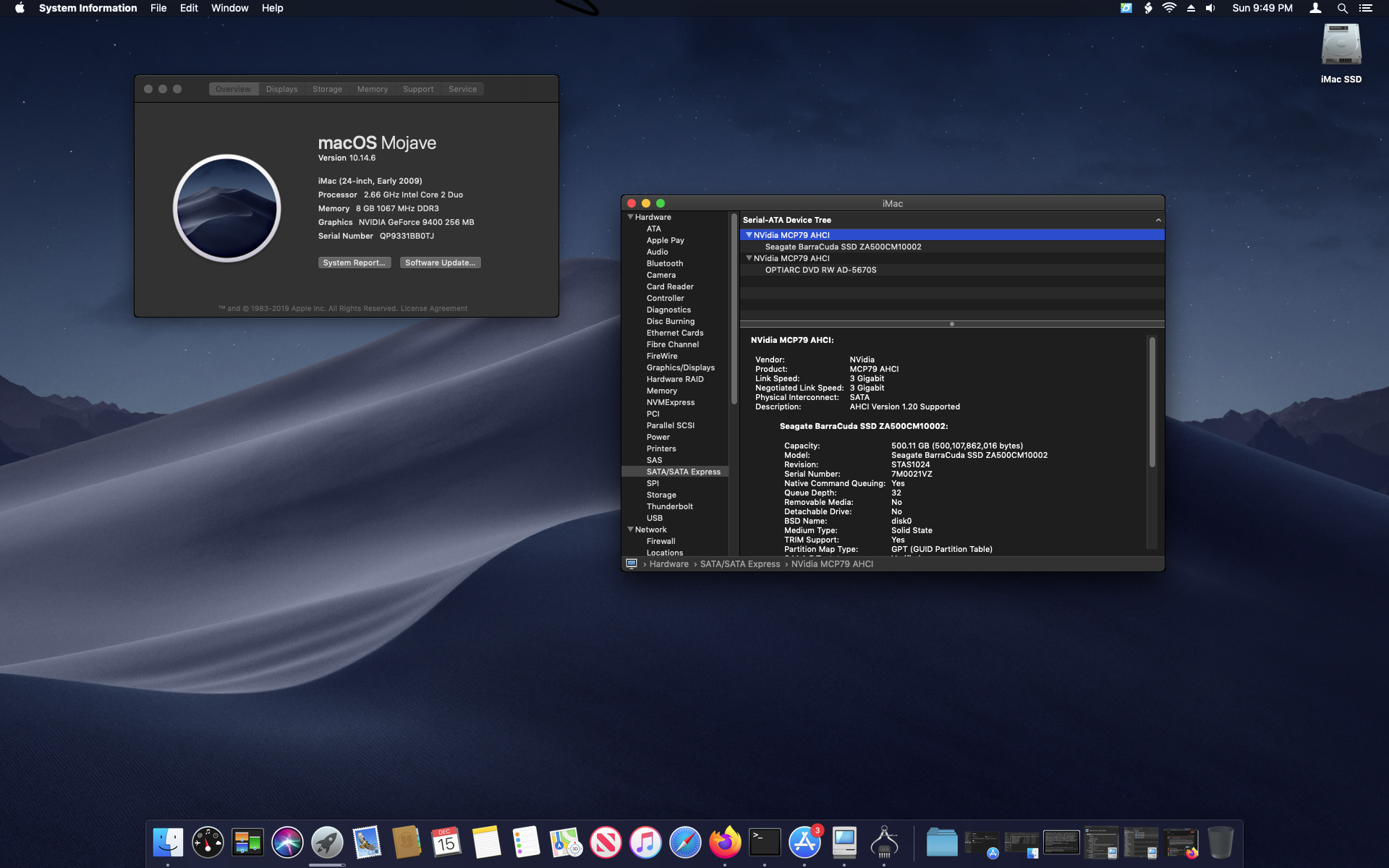Switch to the Storage tab

pos(327,89)
